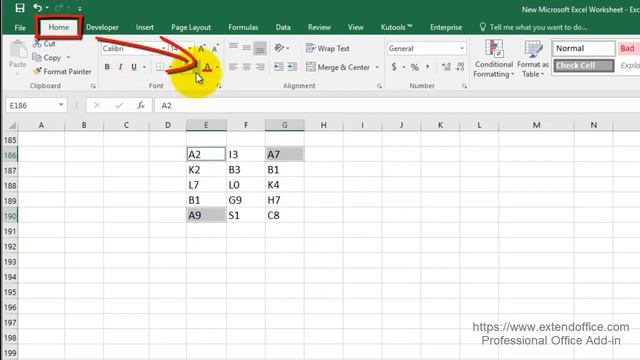
Task: Switch to the Formulas tab
Action: click(x=243, y=27)
